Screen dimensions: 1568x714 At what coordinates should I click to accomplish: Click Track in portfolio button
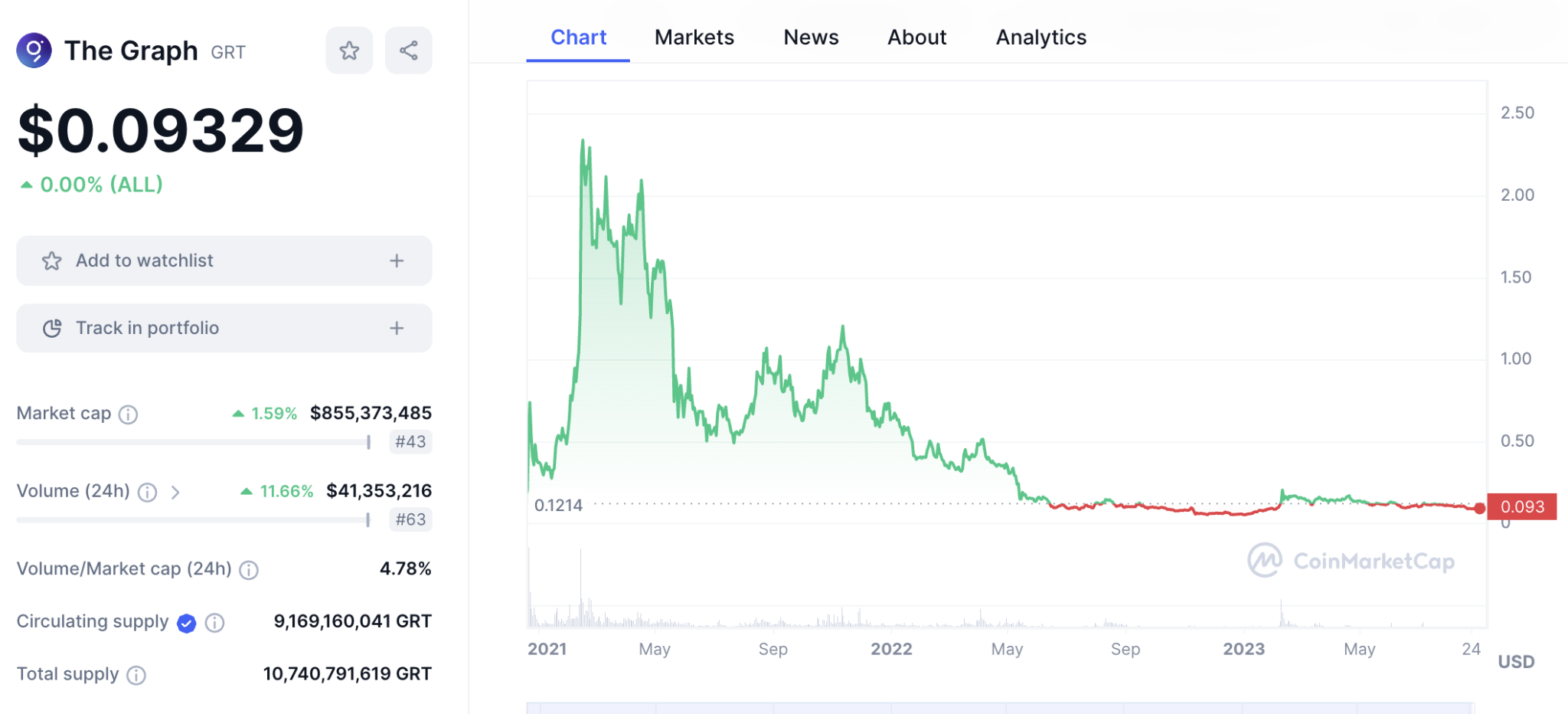tap(224, 328)
